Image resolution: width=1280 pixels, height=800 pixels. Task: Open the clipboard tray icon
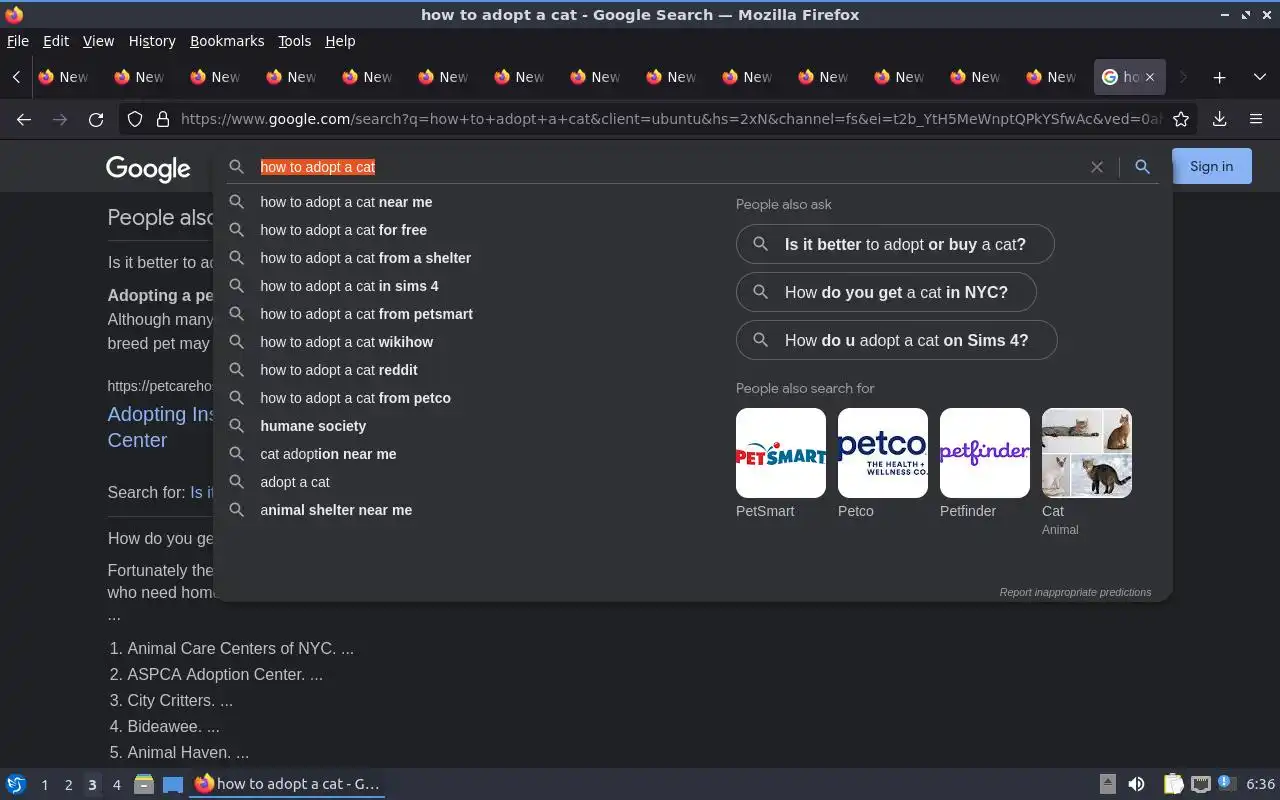[1173, 784]
